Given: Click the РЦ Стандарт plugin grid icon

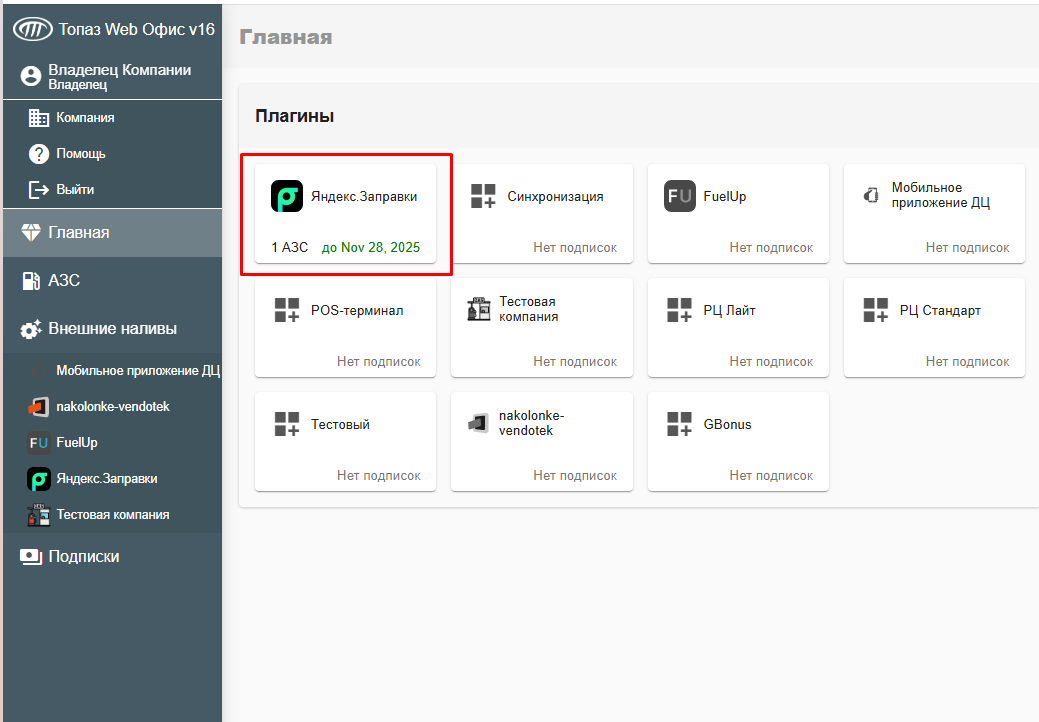Looking at the screenshot, I should [875, 310].
